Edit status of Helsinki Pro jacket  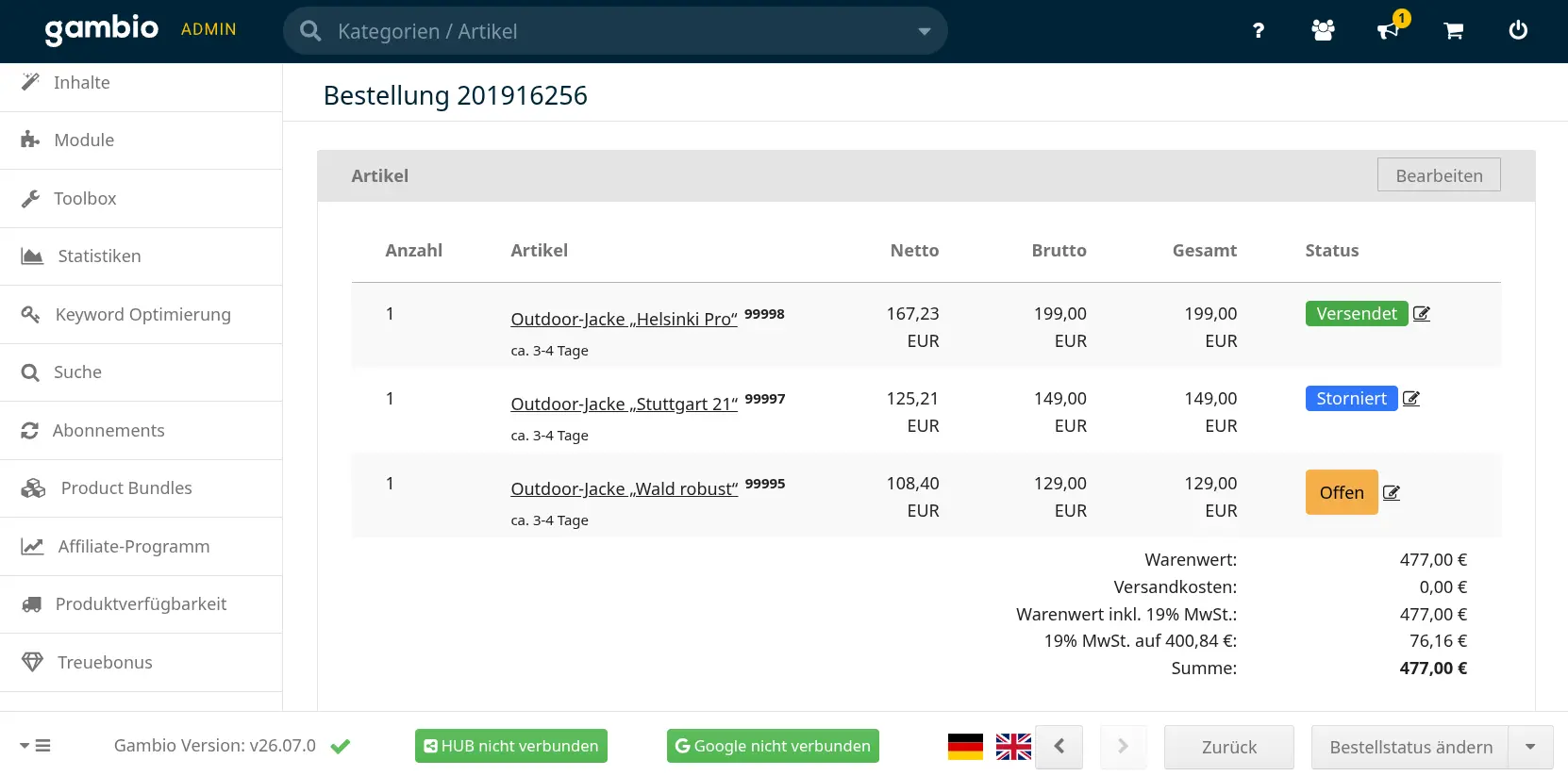click(x=1422, y=314)
